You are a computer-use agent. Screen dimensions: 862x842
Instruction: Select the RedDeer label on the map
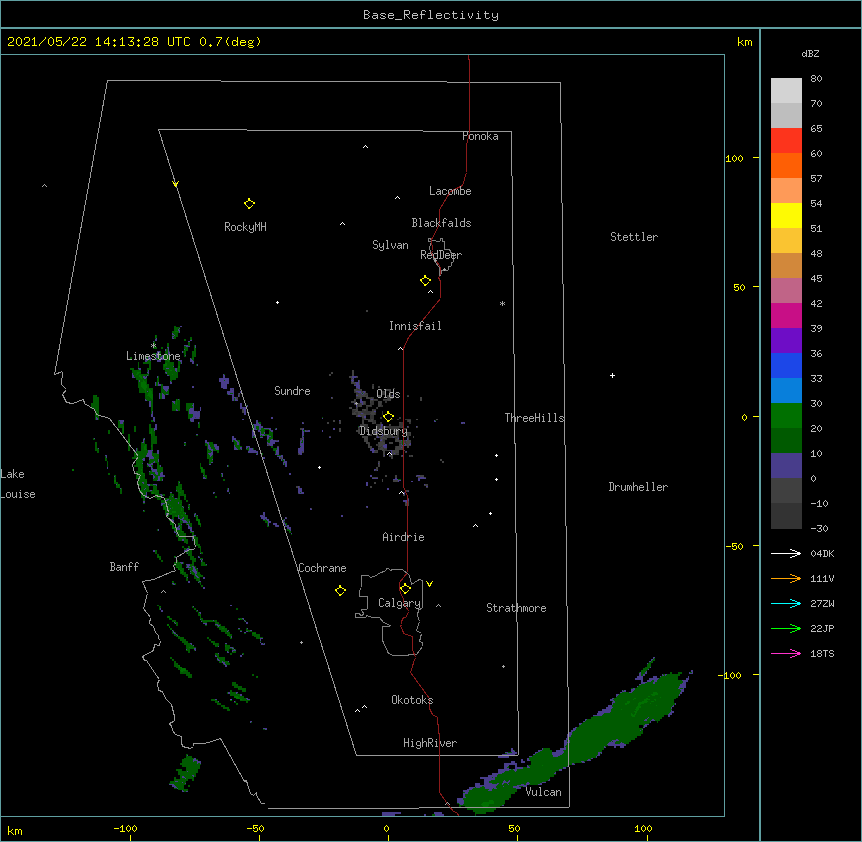coord(441,255)
